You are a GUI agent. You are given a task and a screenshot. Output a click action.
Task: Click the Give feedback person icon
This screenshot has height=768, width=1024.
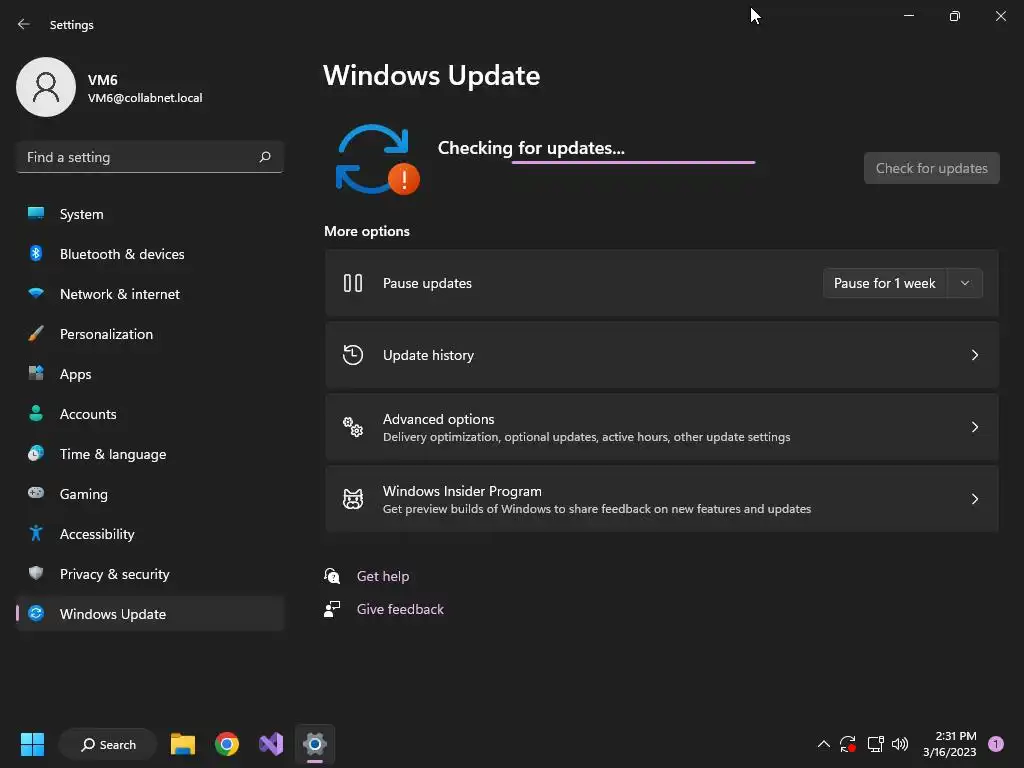[332, 609]
